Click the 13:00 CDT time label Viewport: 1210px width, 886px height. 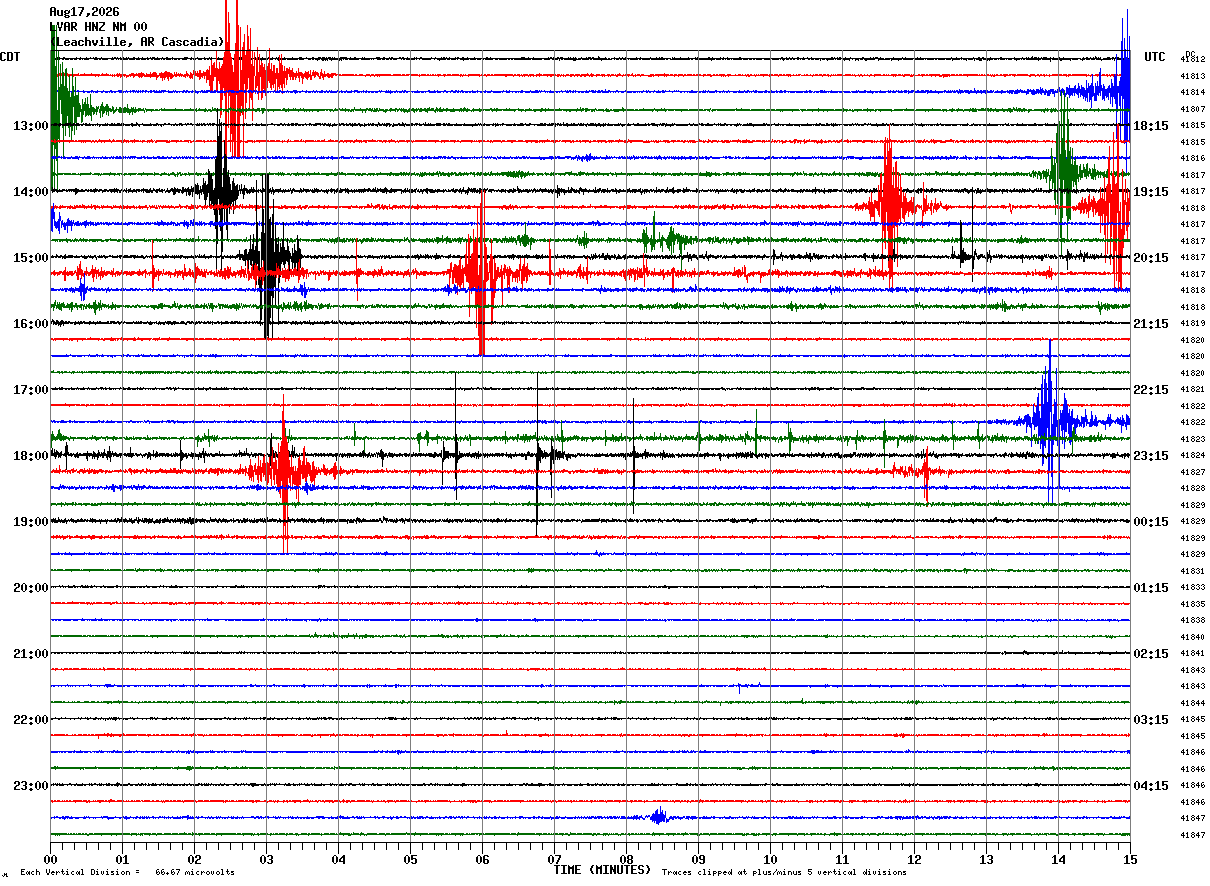coord(31,126)
